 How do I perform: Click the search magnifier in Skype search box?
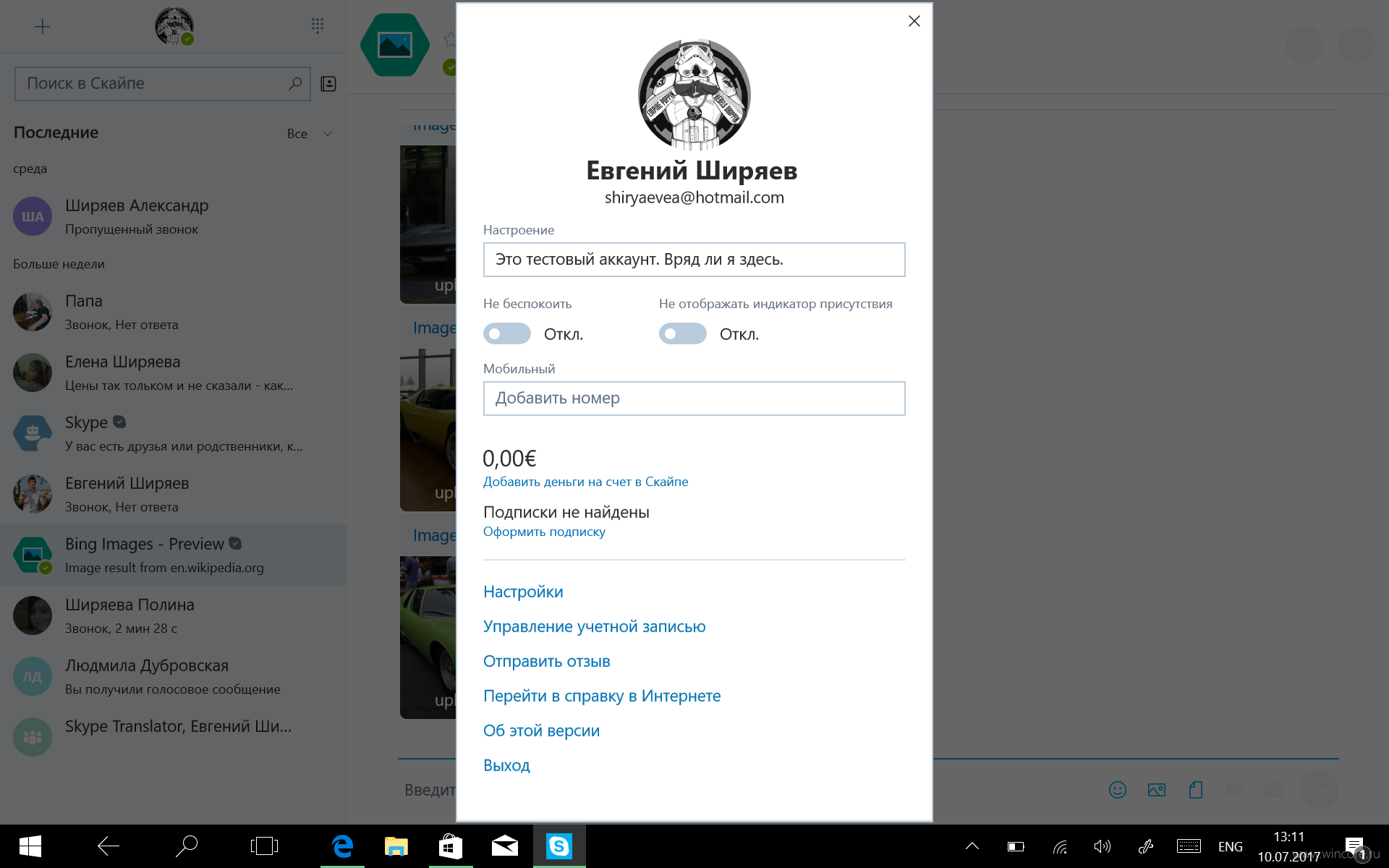click(x=294, y=84)
